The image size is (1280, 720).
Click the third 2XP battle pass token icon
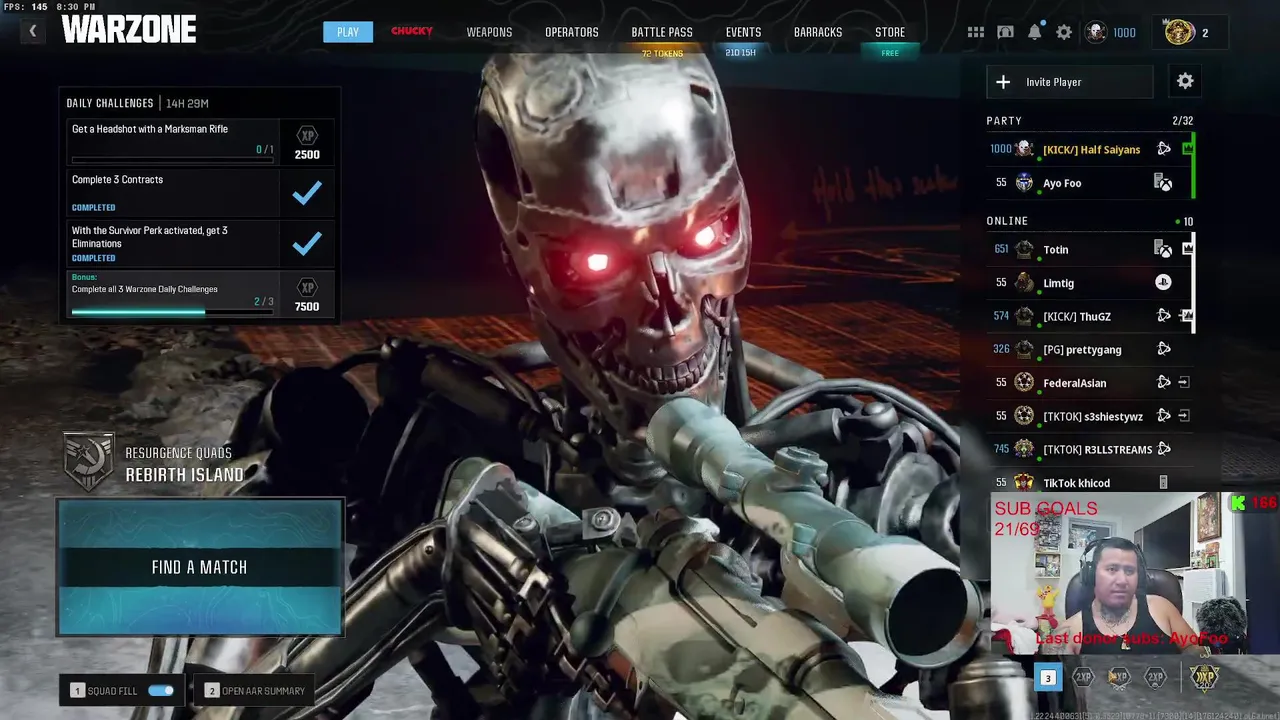(1155, 677)
